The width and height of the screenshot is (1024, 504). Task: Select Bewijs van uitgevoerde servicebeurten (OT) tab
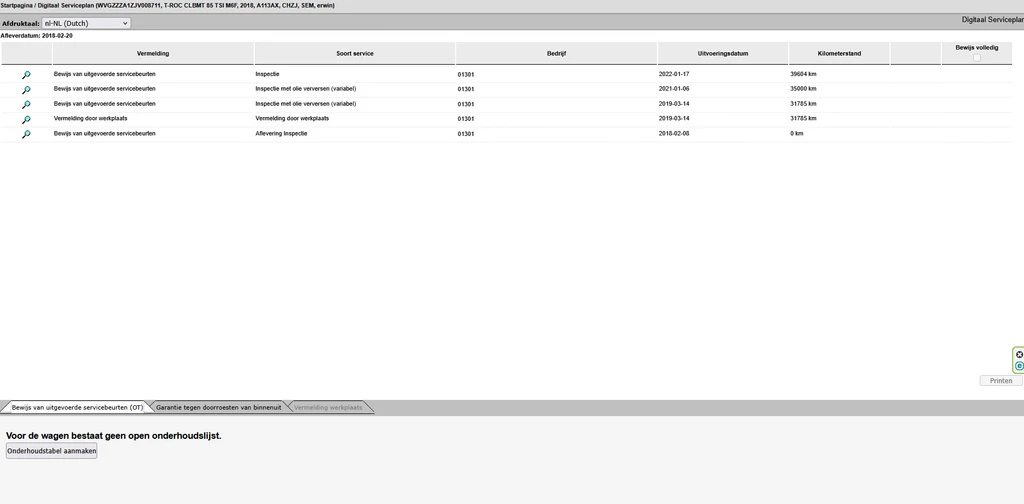pos(77,408)
